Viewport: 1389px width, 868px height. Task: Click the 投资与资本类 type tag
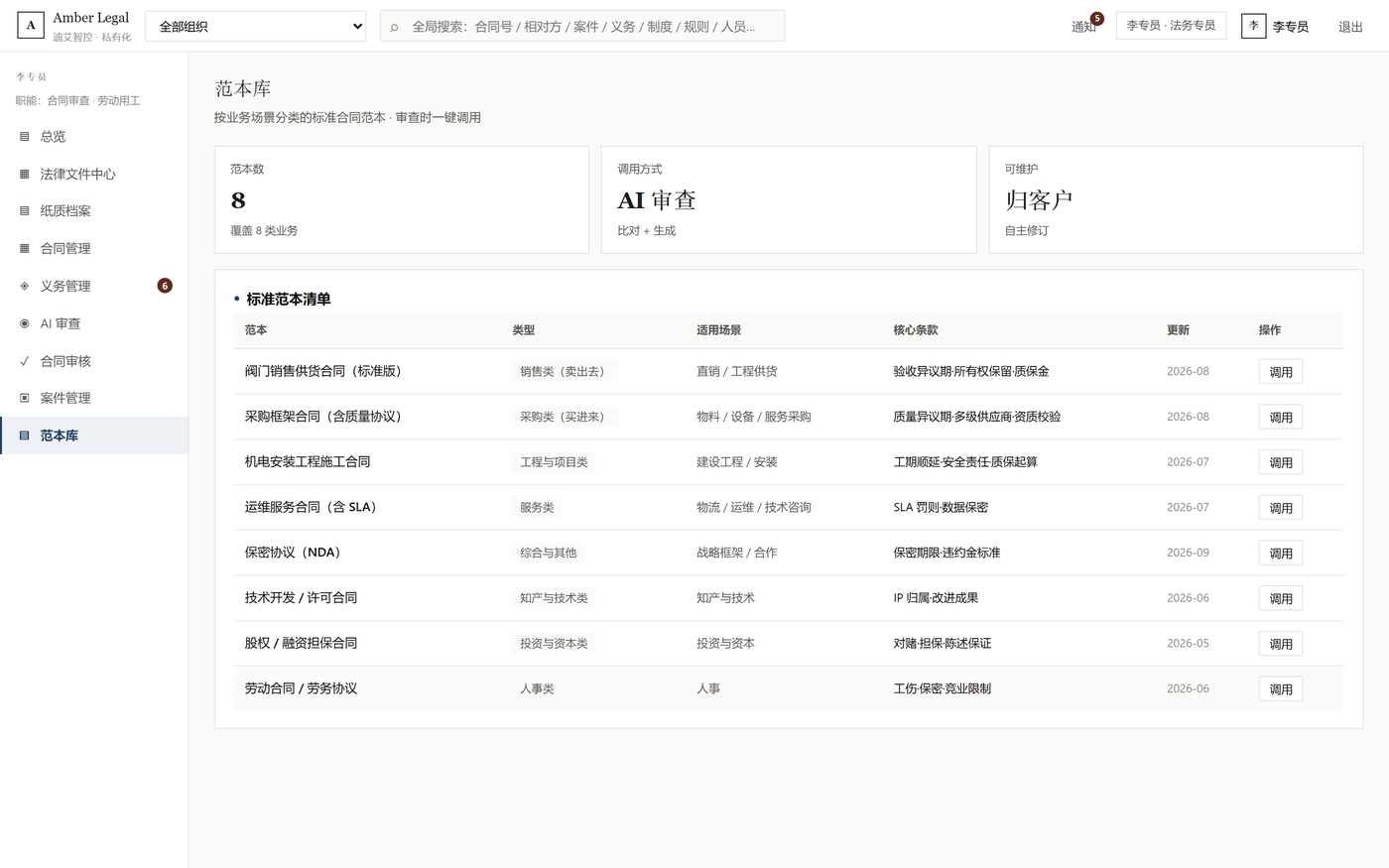point(555,644)
